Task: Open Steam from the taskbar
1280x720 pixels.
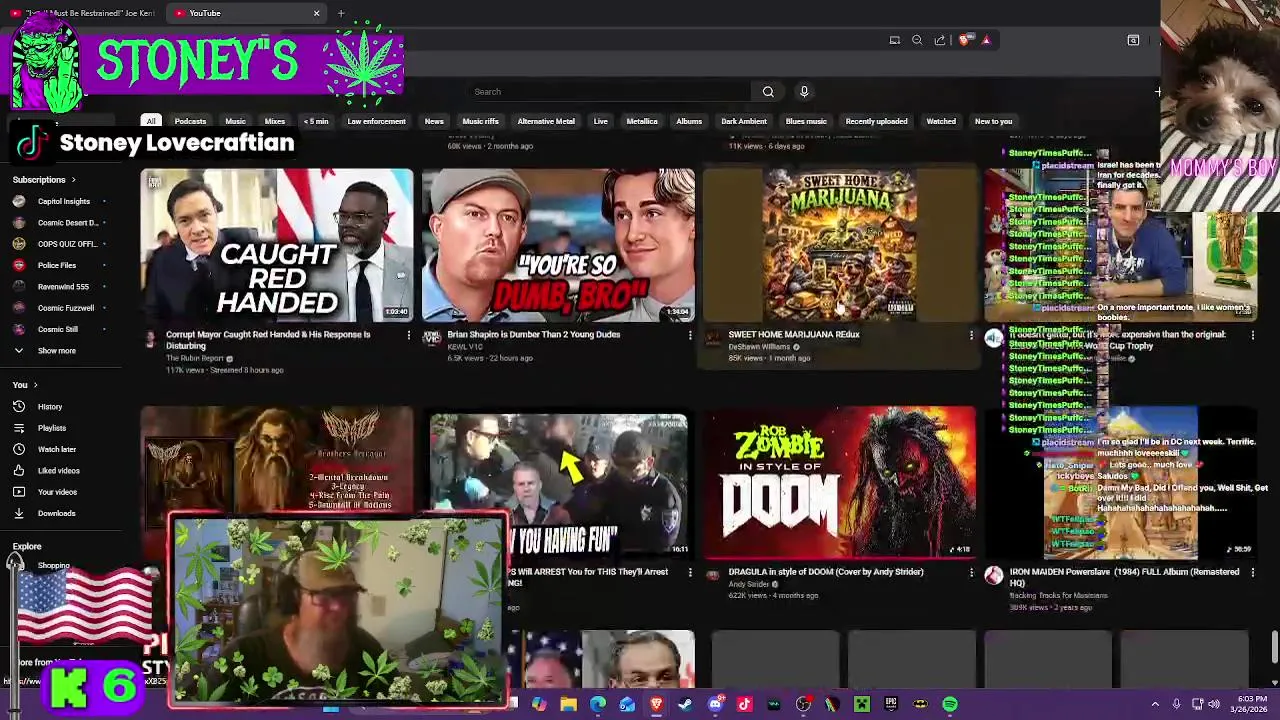Action: (x=685, y=705)
